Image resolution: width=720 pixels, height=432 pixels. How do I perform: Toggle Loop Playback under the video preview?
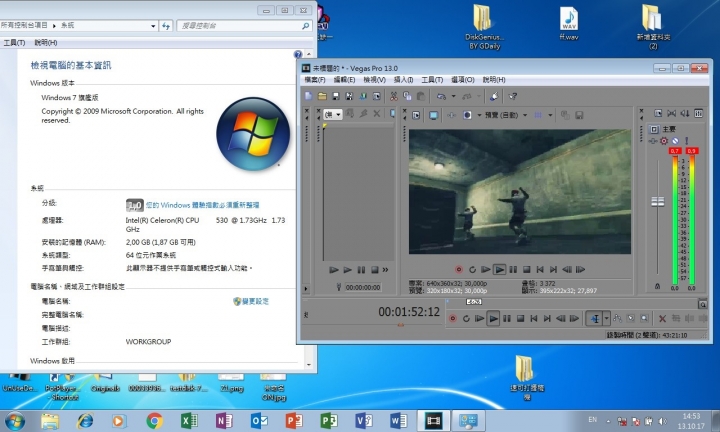(x=472, y=269)
